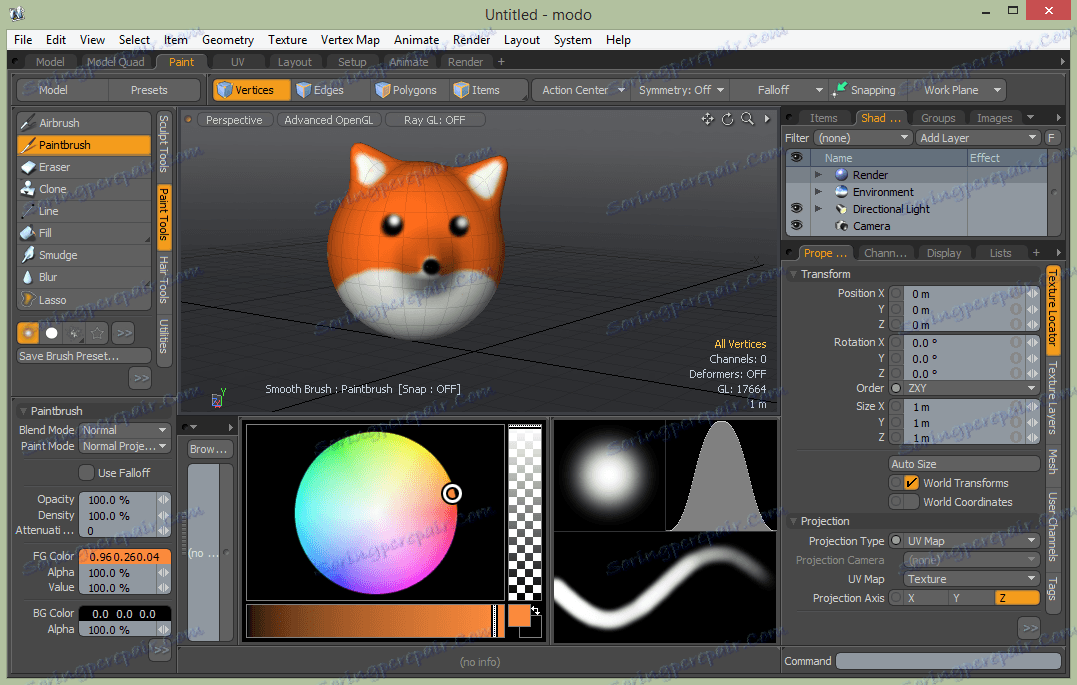
Task: Open the Texture menu
Action: (287, 40)
